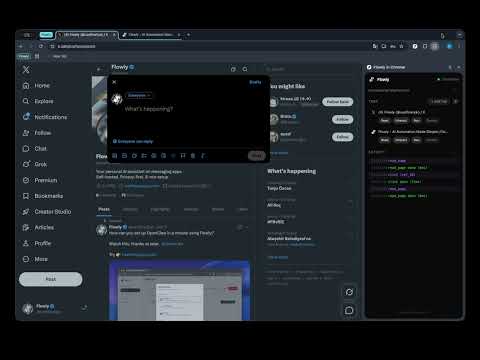This screenshot has width=480, height=360.
Task: Click the bold text icon in compose toolbar
Action: 193,156
